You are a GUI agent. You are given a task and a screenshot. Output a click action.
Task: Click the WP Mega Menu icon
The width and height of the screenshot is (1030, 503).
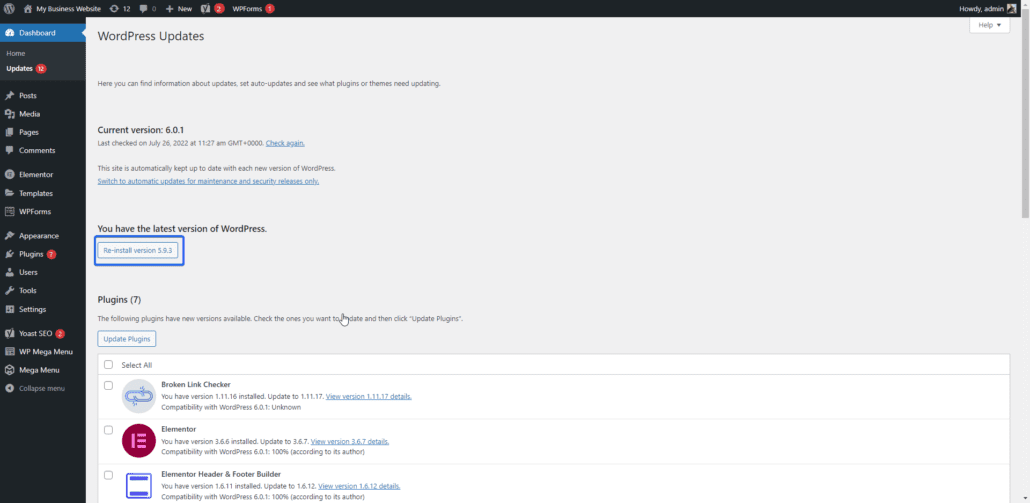[x=9, y=351]
